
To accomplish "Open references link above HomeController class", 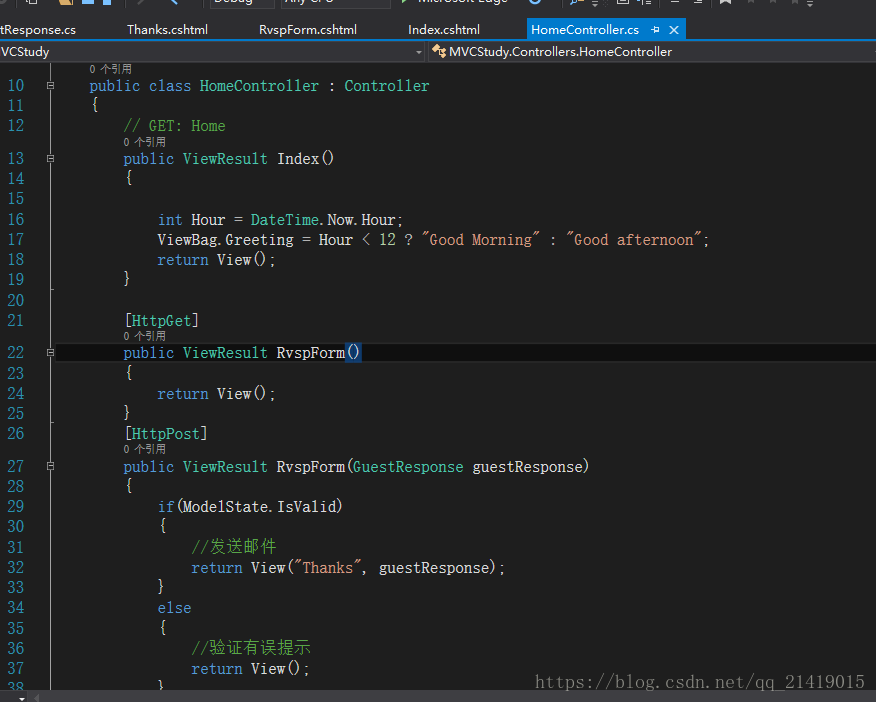I will point(110,69).
